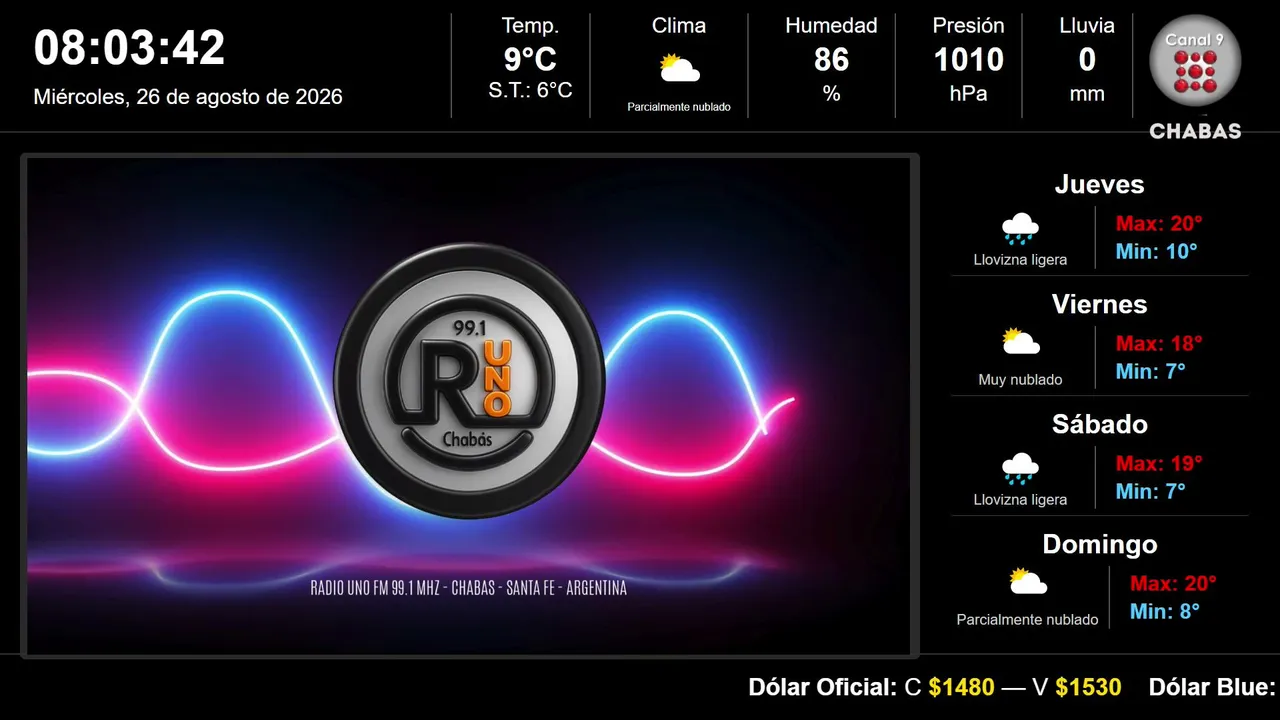Click the Domingo forecast heading

(1099, 544)
